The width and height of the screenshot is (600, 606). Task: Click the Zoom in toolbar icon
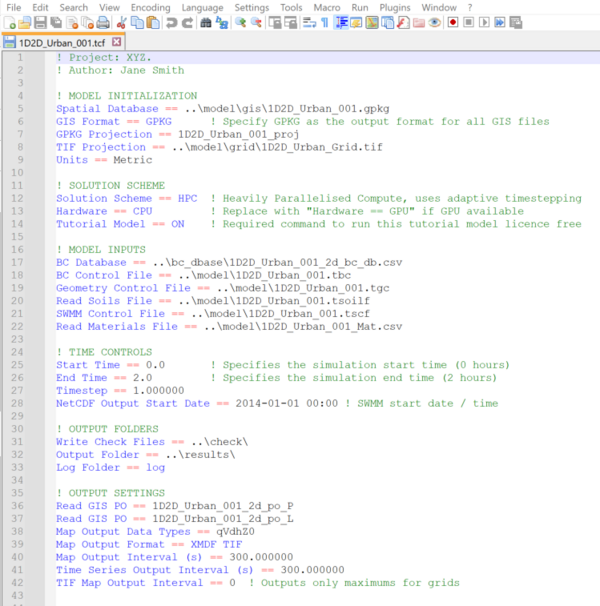point(241,22)
